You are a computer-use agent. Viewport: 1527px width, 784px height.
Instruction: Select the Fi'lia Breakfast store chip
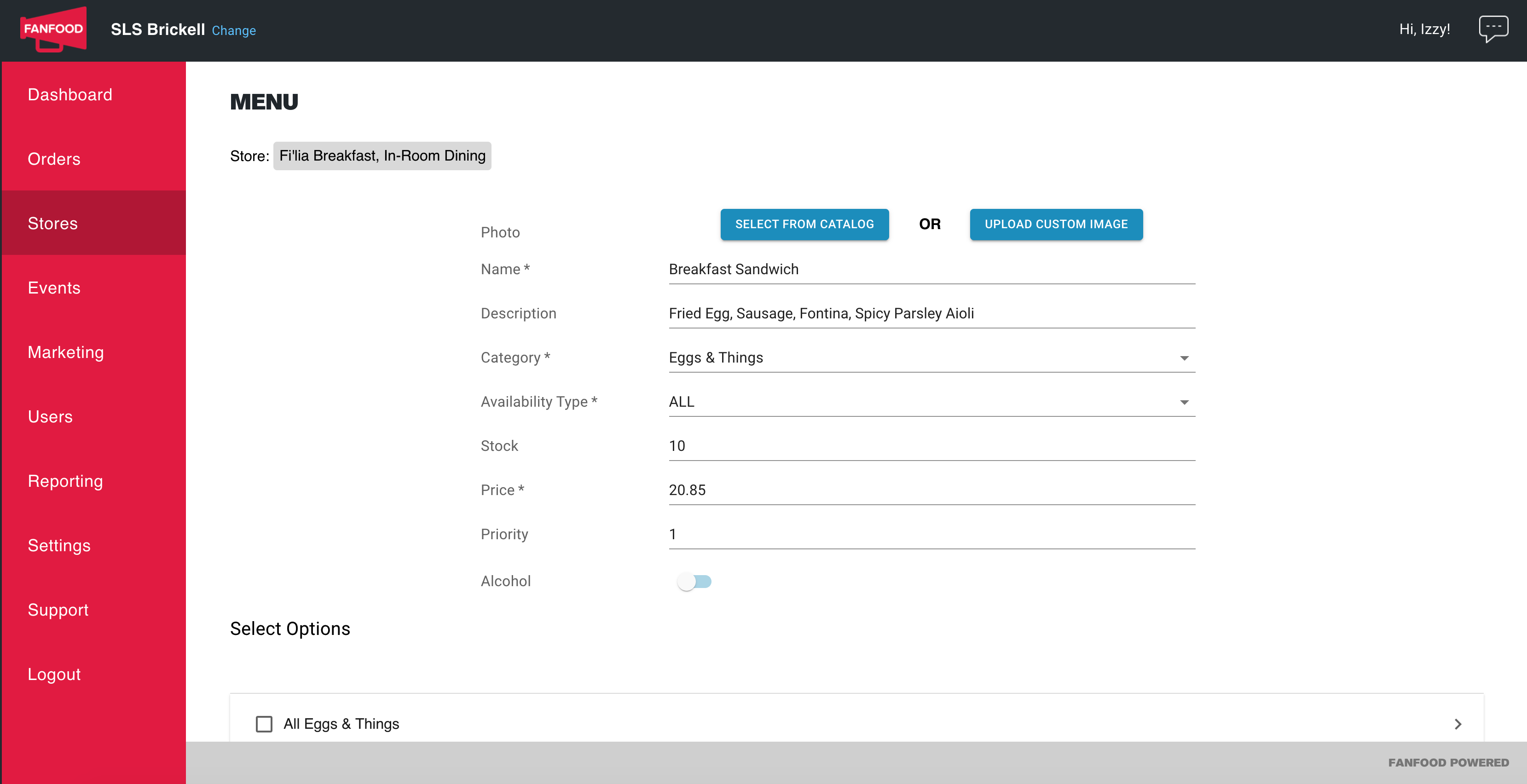pos(382,156)
